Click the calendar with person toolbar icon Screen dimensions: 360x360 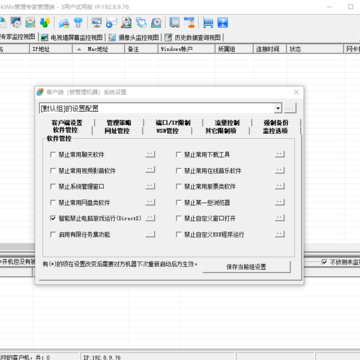(x=189, y=23)
